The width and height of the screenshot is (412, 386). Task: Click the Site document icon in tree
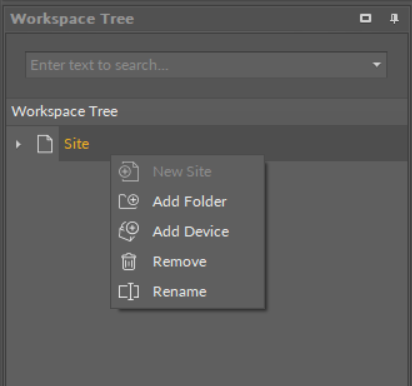coord(45,144)
